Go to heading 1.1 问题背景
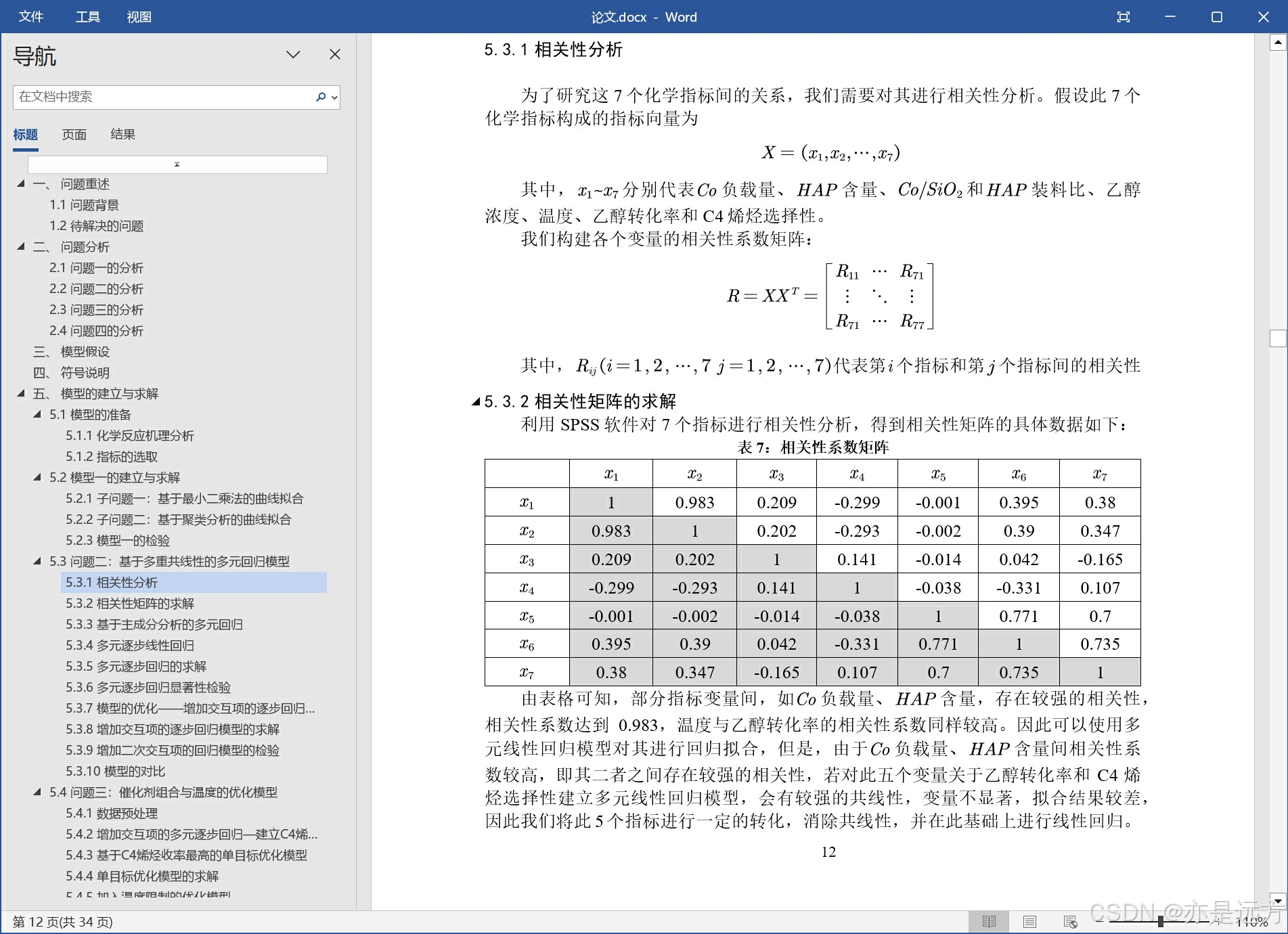The image size is (1288, 934). [84, 205]
